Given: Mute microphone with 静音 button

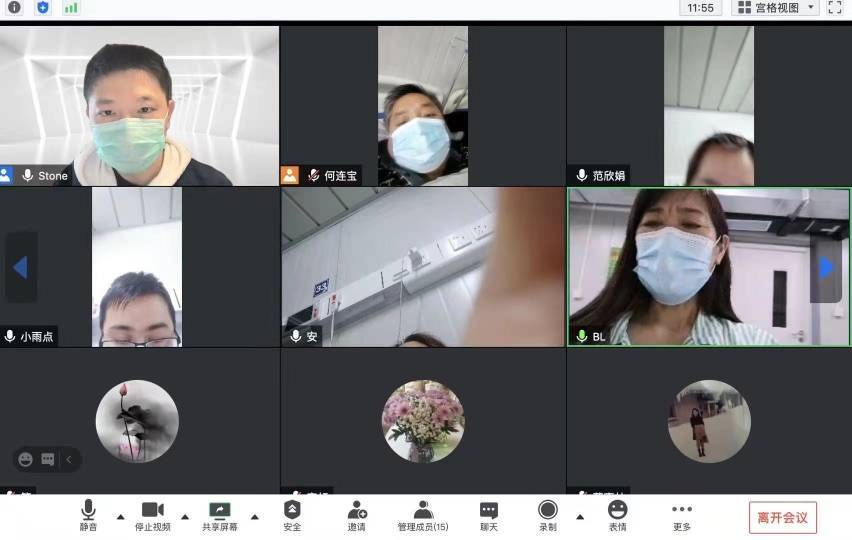Looking at the screenshot, I should 89,516.
